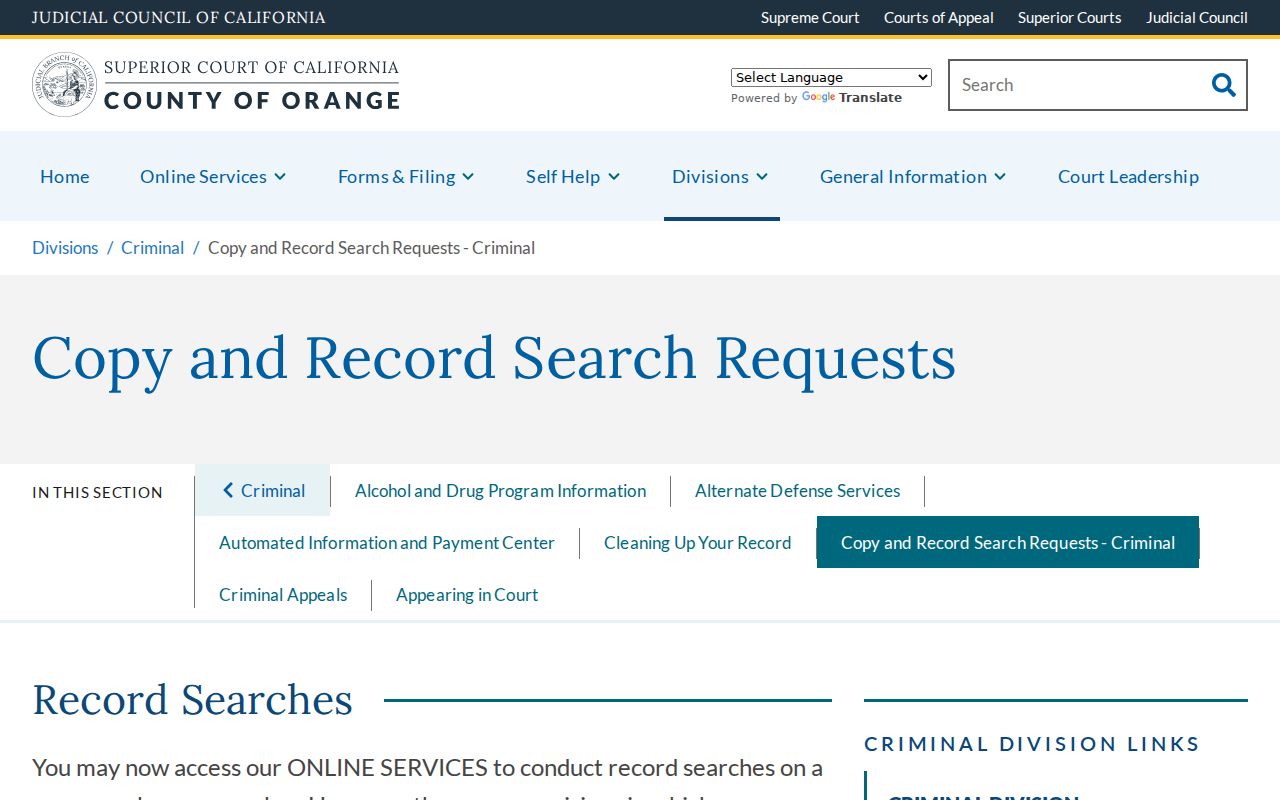Open the Judicial Council top link

pos(1197,17)
